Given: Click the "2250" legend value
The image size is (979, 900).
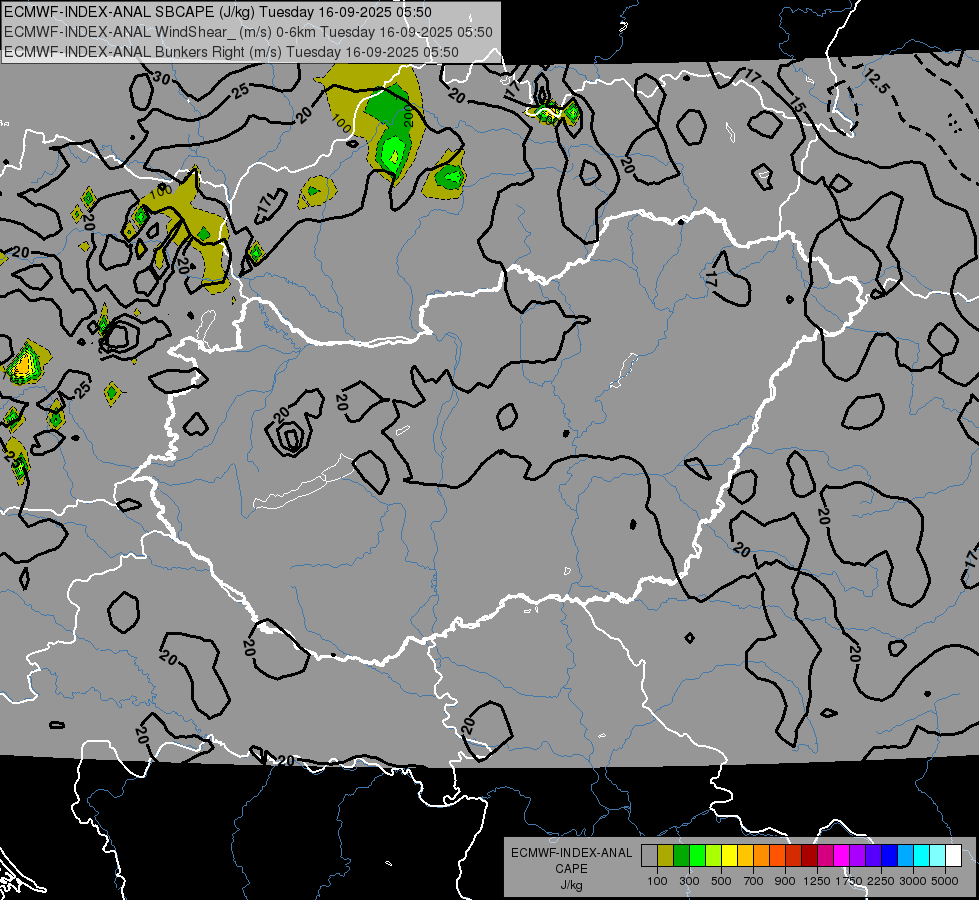Looking at the screenshot, I should click(881, 881).
